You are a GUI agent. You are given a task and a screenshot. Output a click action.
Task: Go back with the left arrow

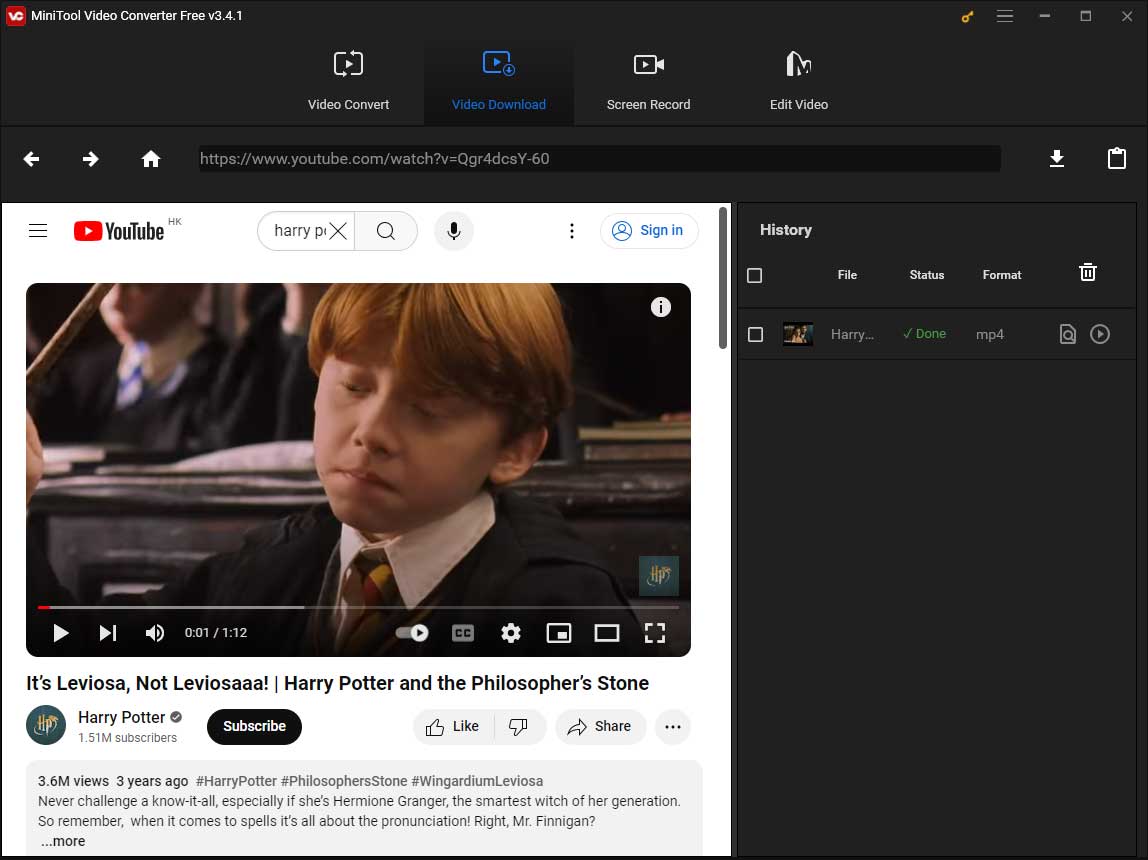(x=31, y=159)
